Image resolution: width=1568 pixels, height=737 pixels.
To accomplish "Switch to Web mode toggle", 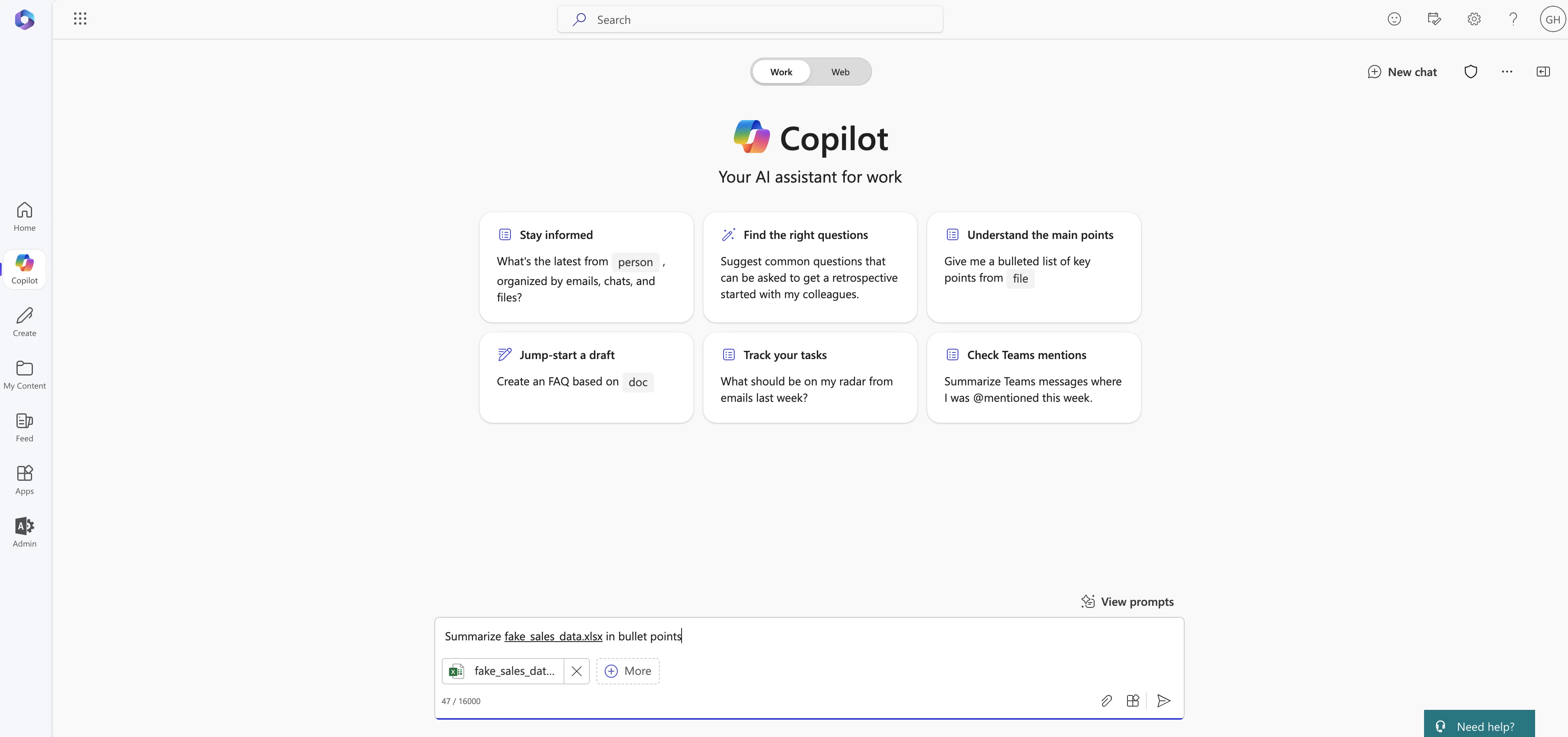I will (x=840, y=72).
